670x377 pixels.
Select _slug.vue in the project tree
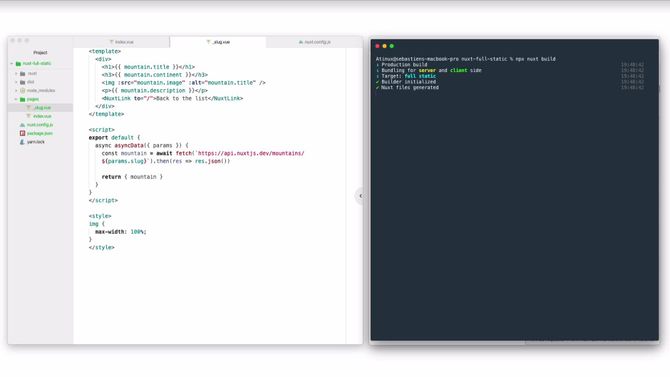point(40,108)
